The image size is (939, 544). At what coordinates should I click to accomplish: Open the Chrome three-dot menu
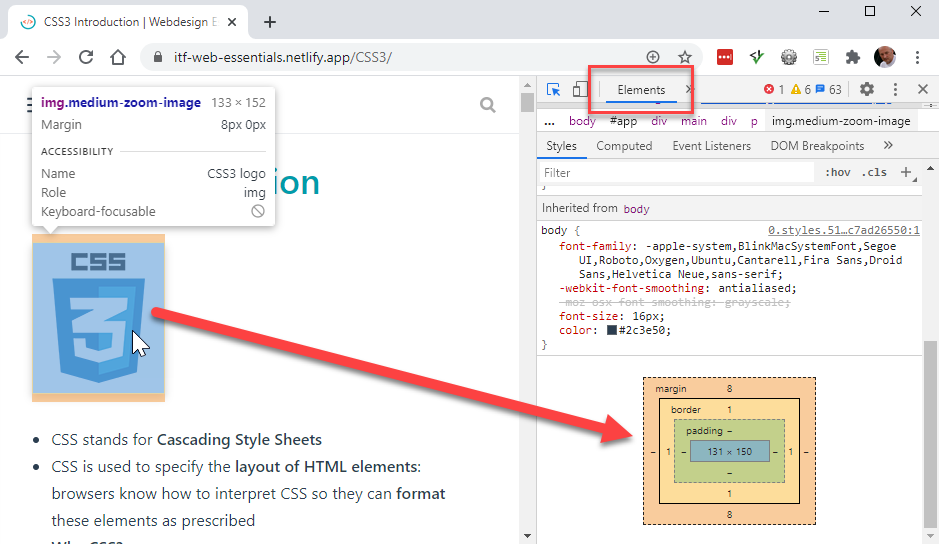917,57
